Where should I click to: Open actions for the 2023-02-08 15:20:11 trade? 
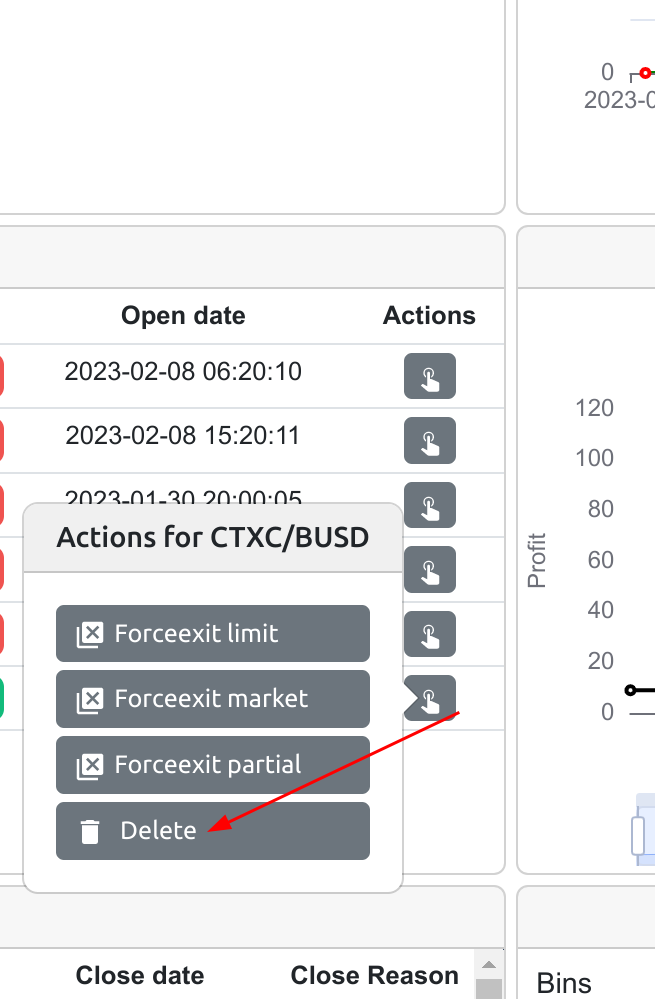(x=430, y=440)
